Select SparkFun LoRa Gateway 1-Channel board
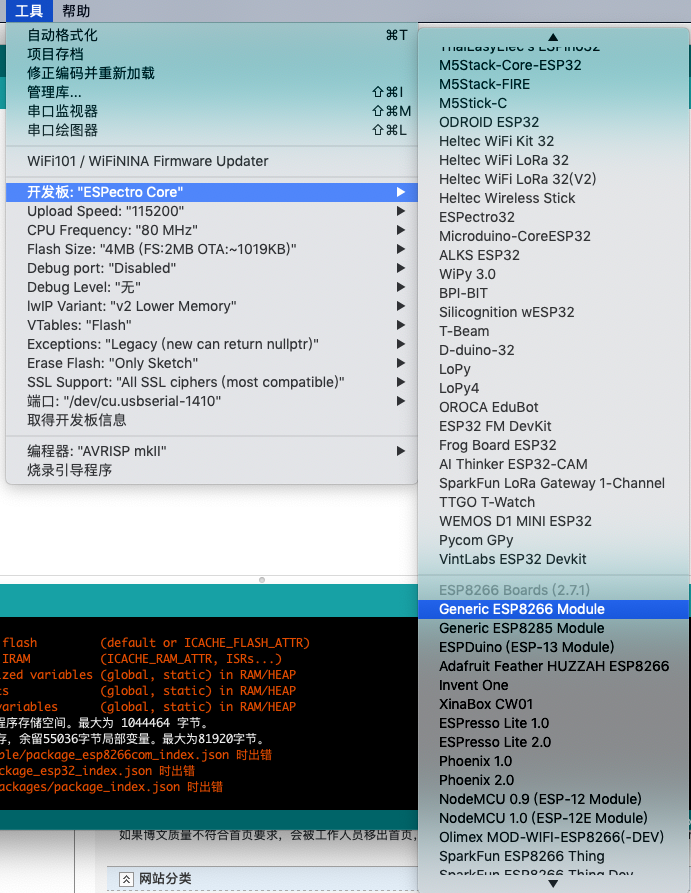This screenshot has width=691, height=893. (x=553, y=483)
